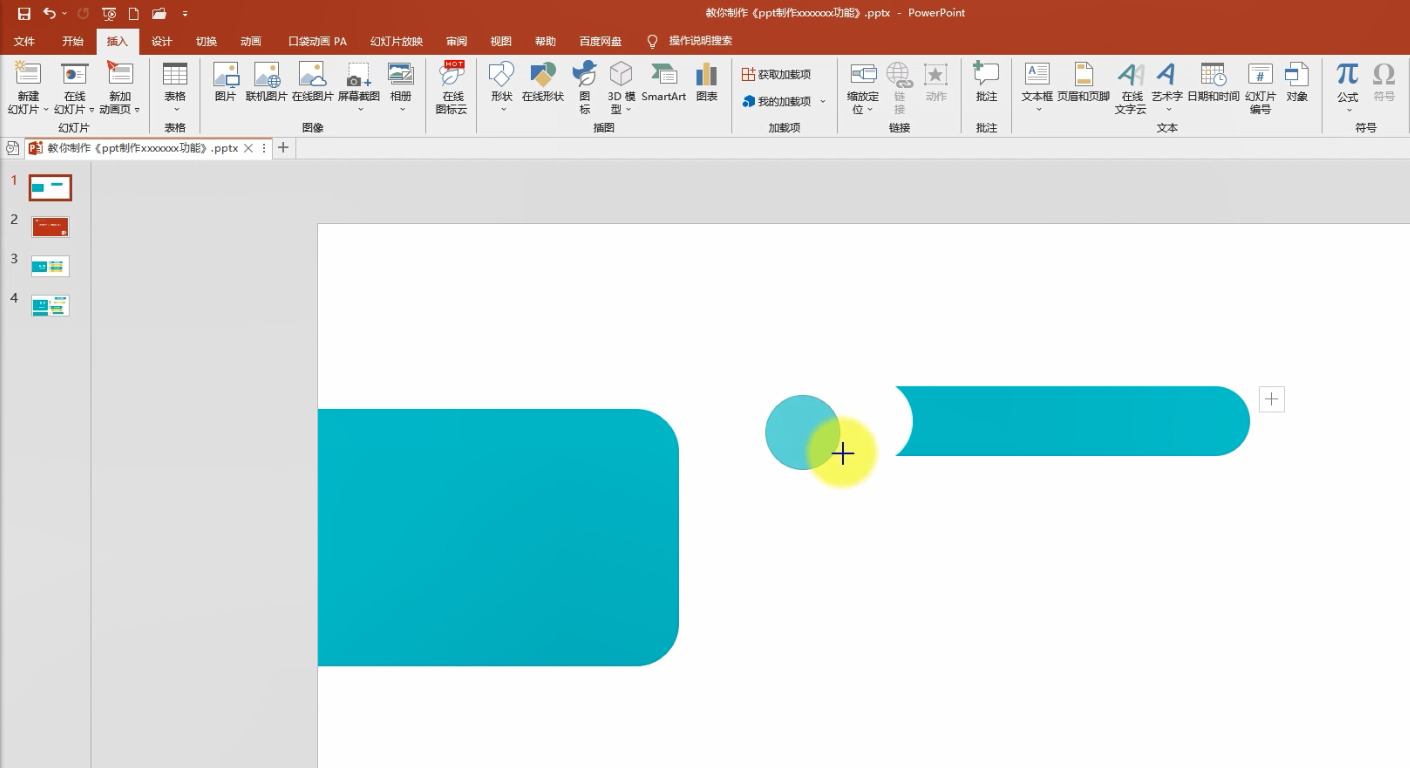
Task: Open the 帮助 tab
Action: (545, 41)
